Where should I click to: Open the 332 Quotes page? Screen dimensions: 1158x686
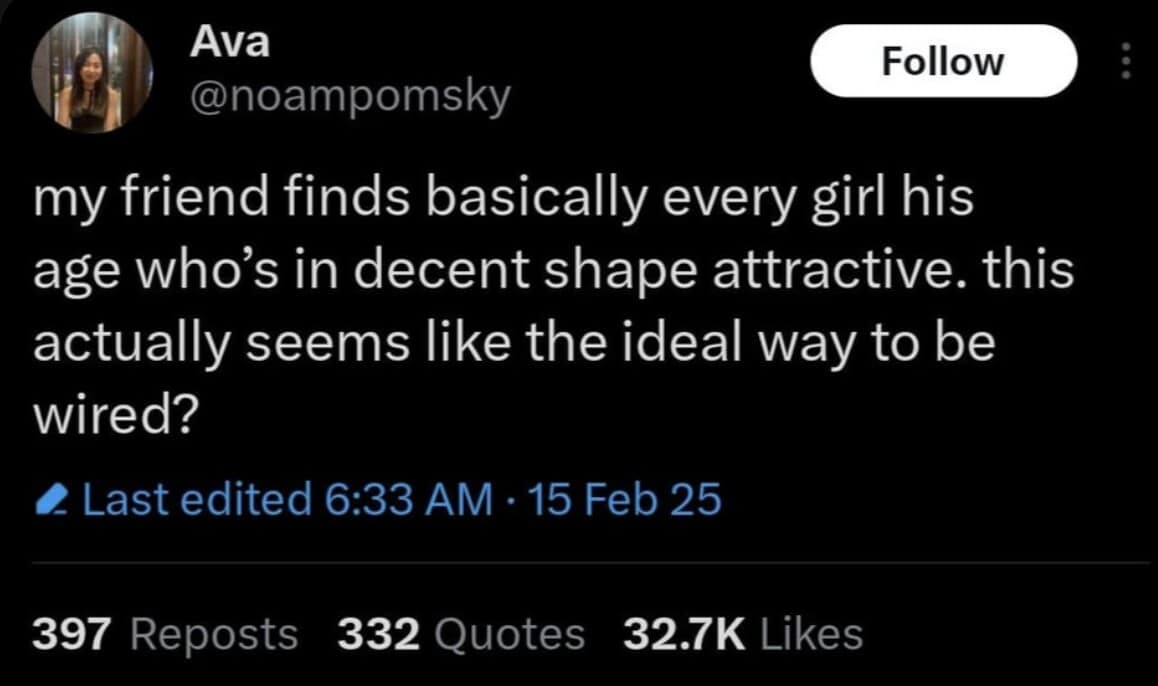(462, 632)
